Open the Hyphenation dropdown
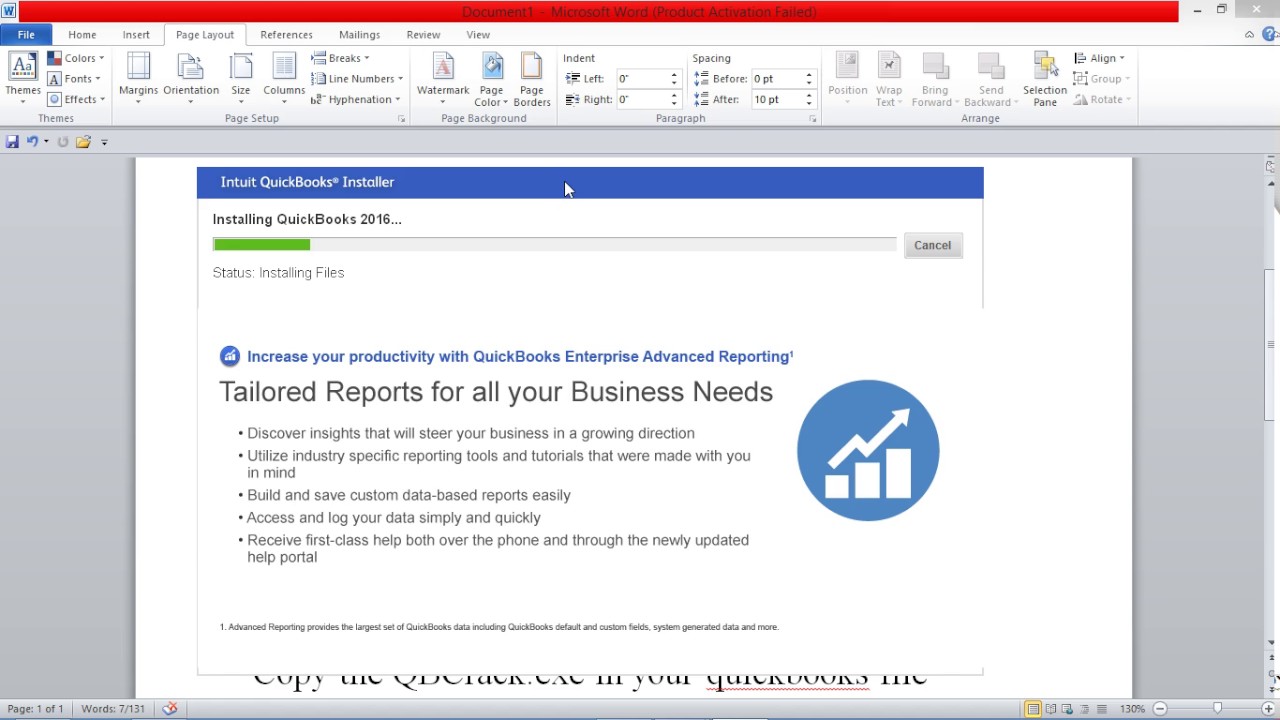Viewport: 1280px width, 720px height. click(355, 99)
